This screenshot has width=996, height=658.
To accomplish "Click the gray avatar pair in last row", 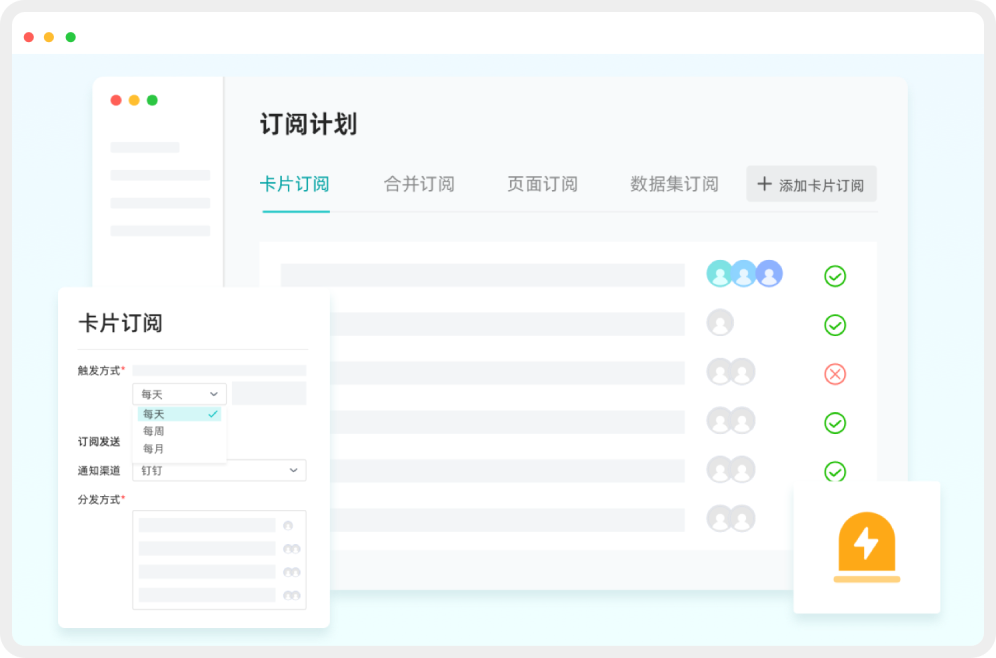I will click(x=730, y=518).
